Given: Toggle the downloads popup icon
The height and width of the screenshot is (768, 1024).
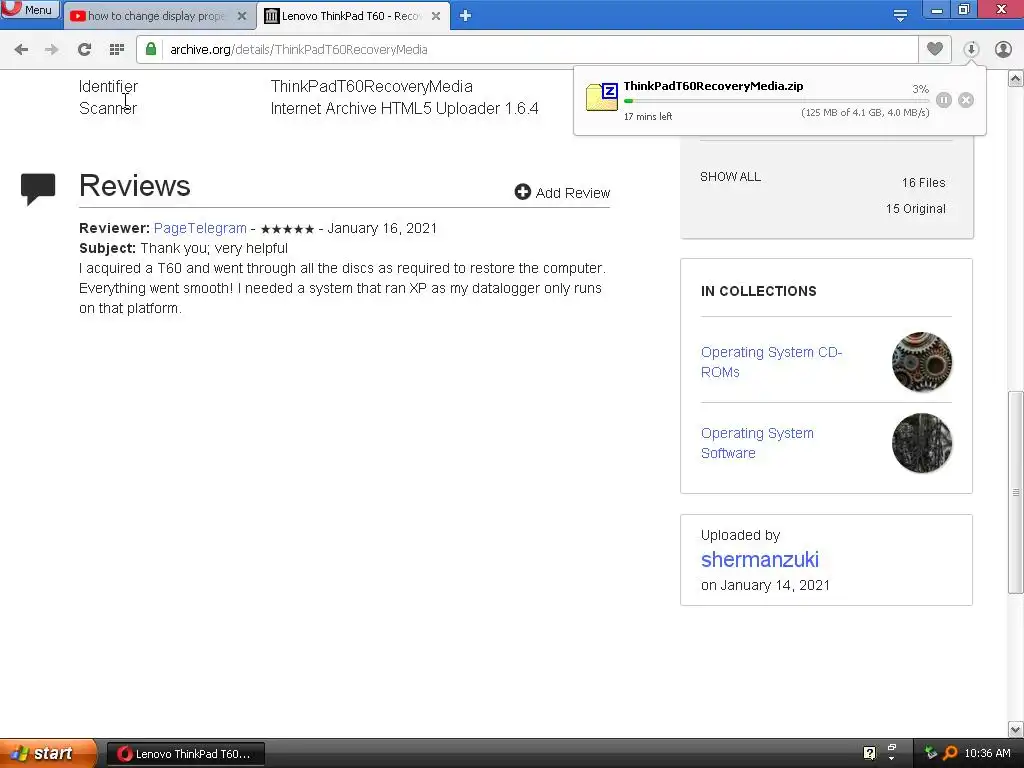Looking at the screenshot, I should pos(971,49).
